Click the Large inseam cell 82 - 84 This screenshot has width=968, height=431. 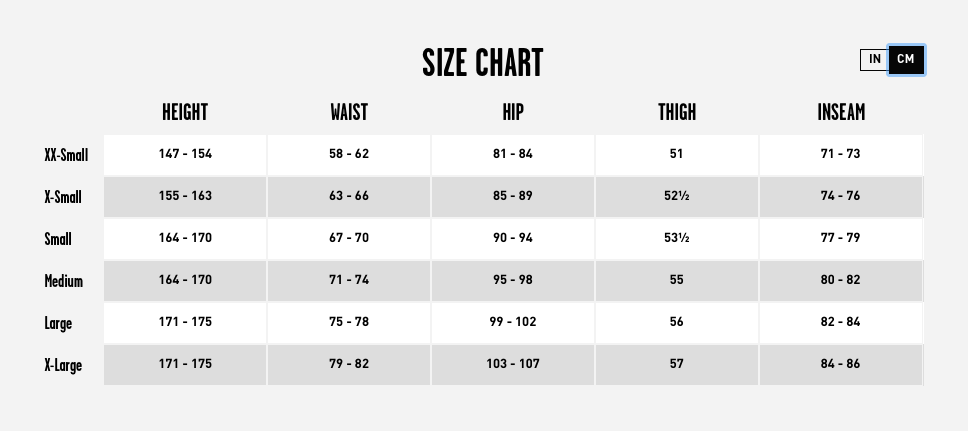tap(841, 322)
